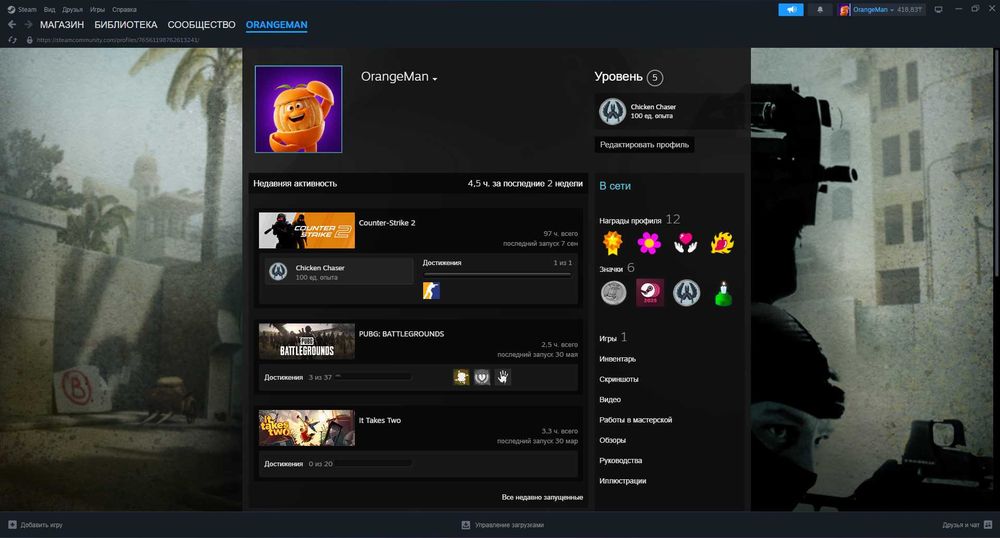Select the green candle badge icon
The image size is (1000, 538).
pos(723,293)
